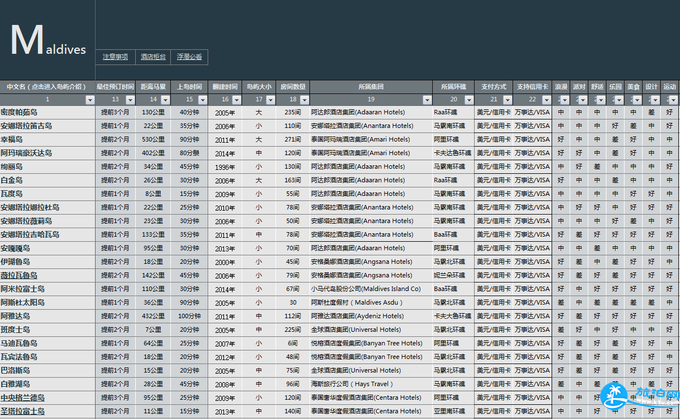This screenshot has height=419, width=680.
Task: Select the 1996年 build year cell
Action: tap(225, 167)
